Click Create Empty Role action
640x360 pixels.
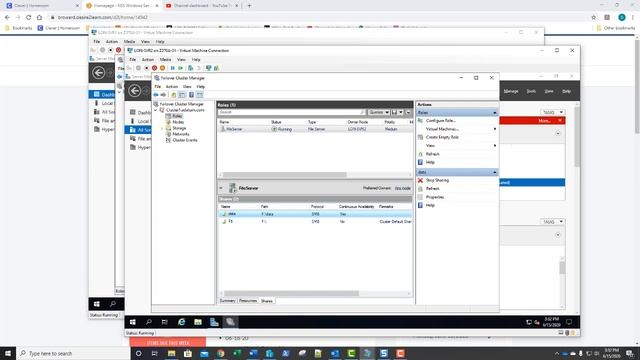pos(442,137)
